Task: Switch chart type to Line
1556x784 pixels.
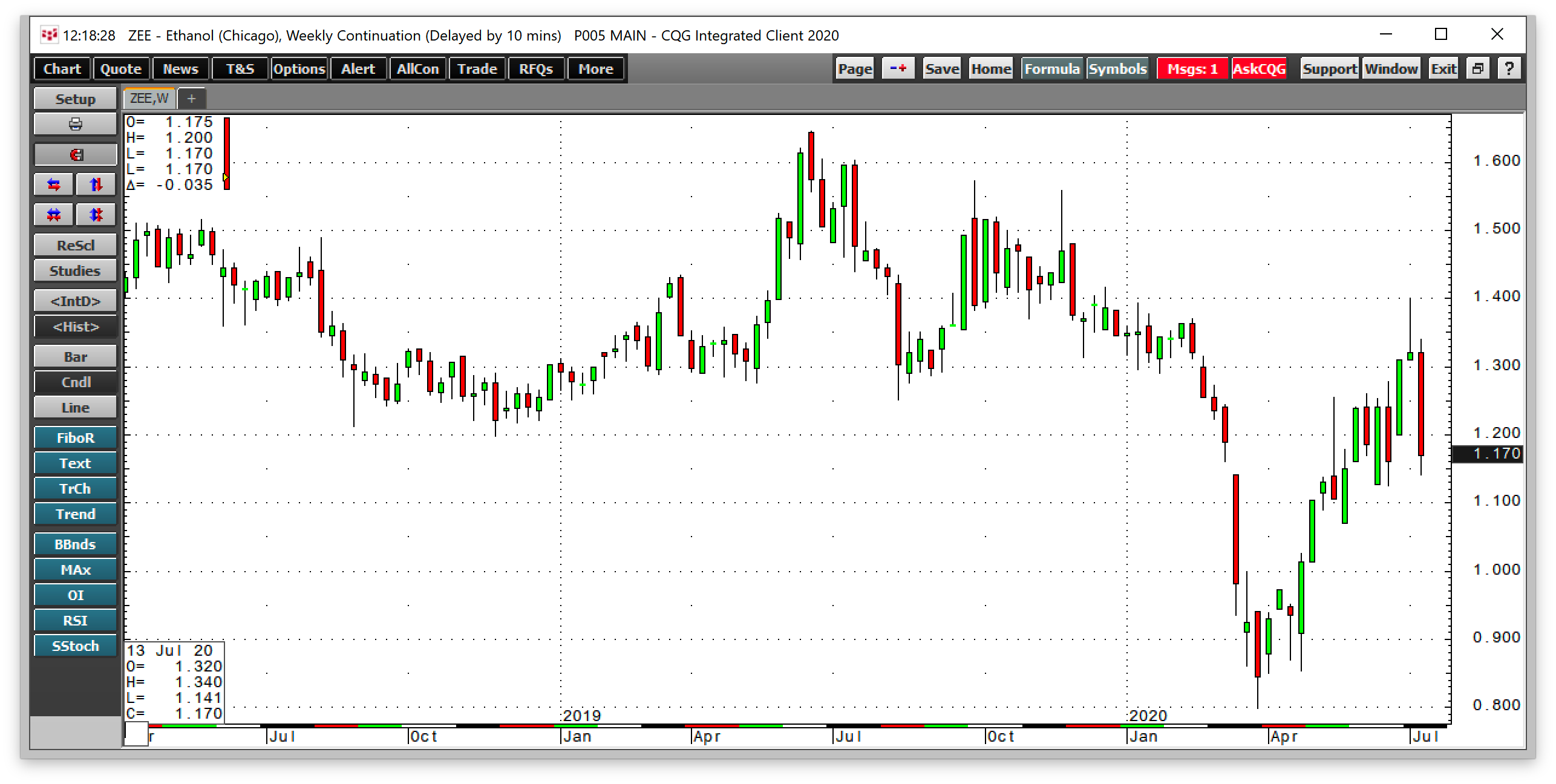Action: [75, 408]
